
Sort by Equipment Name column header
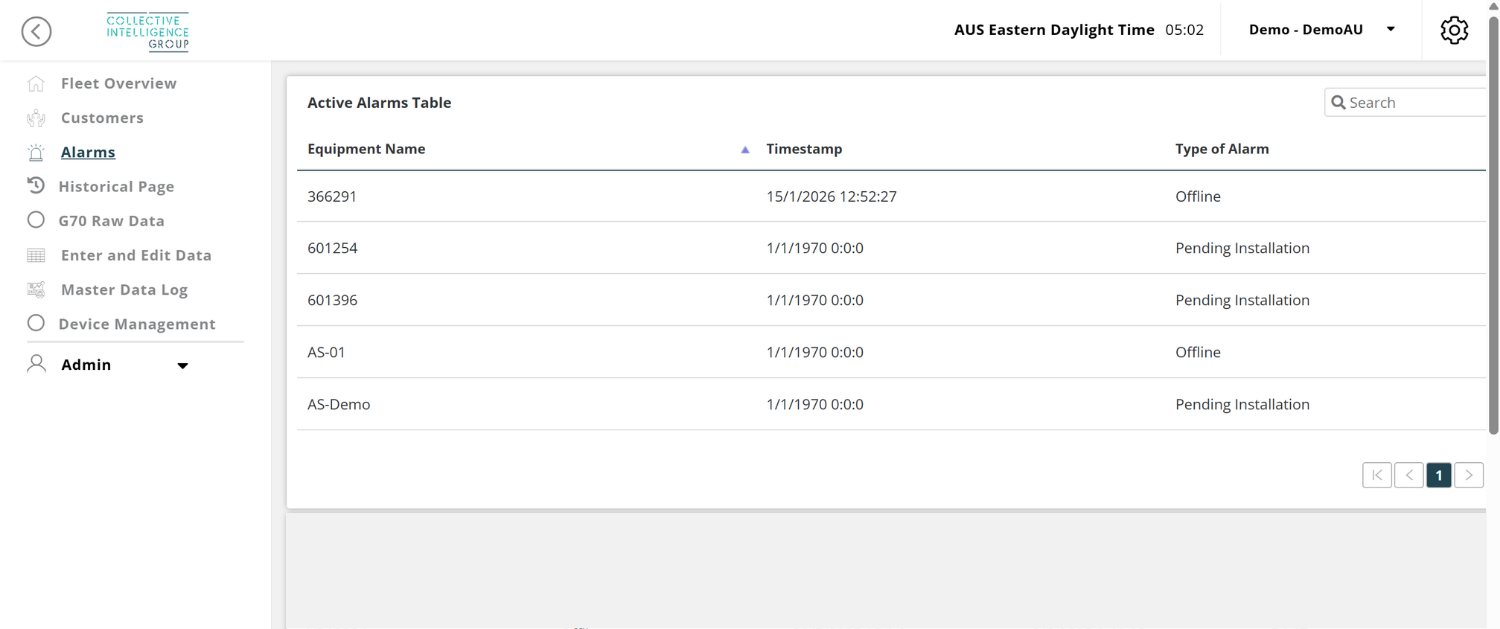point(366,149)
